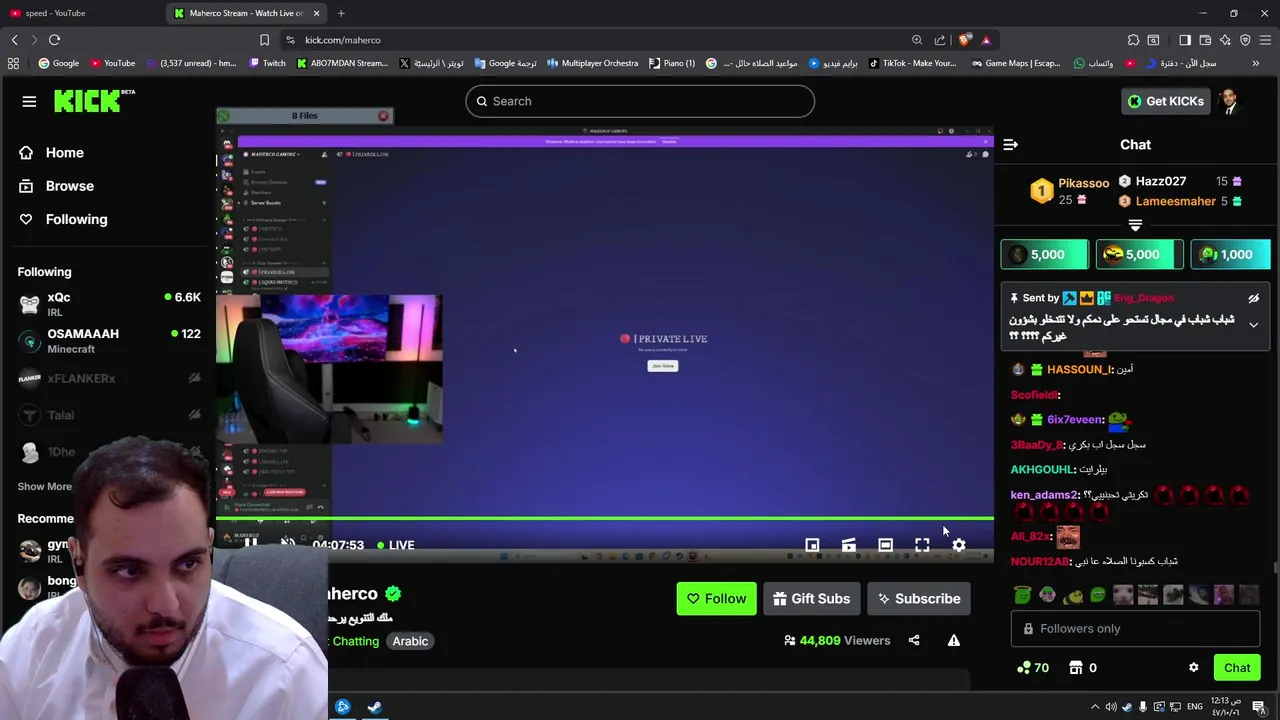1280x720 pixels.
Task: Reload the page
Action: coord(54,40)
